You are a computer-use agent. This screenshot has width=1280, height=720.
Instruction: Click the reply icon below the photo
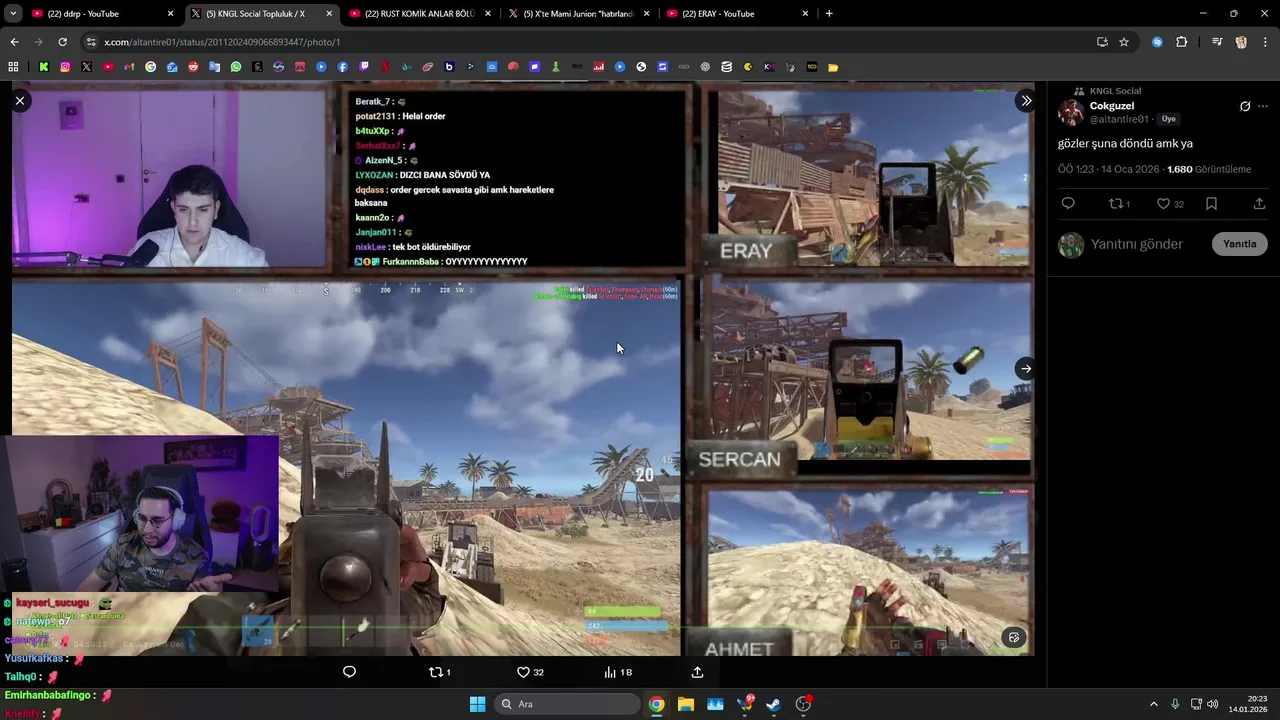[x=349, y=672]
